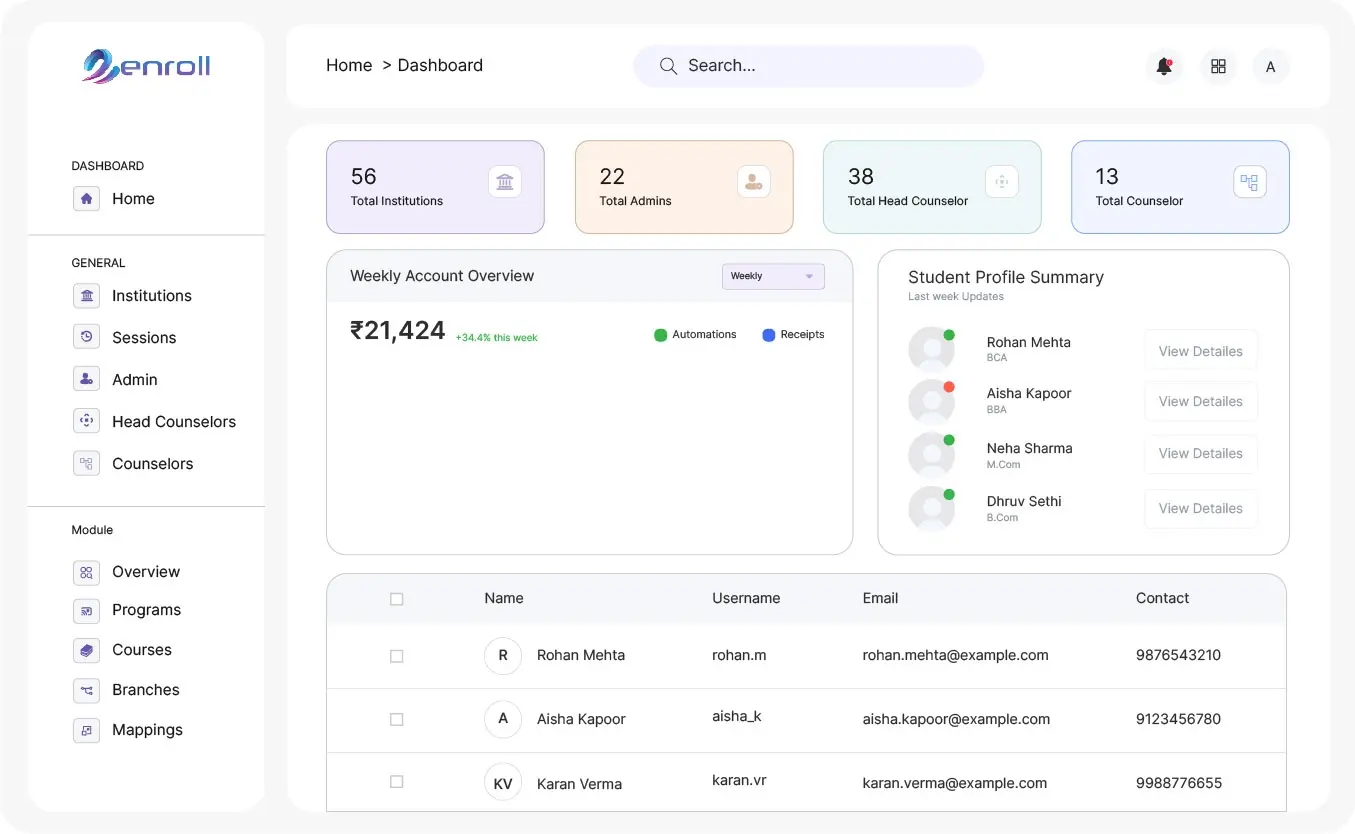Expand the Weekly period dropdown
Screen dimensions: 1355x834
point(773,276)
